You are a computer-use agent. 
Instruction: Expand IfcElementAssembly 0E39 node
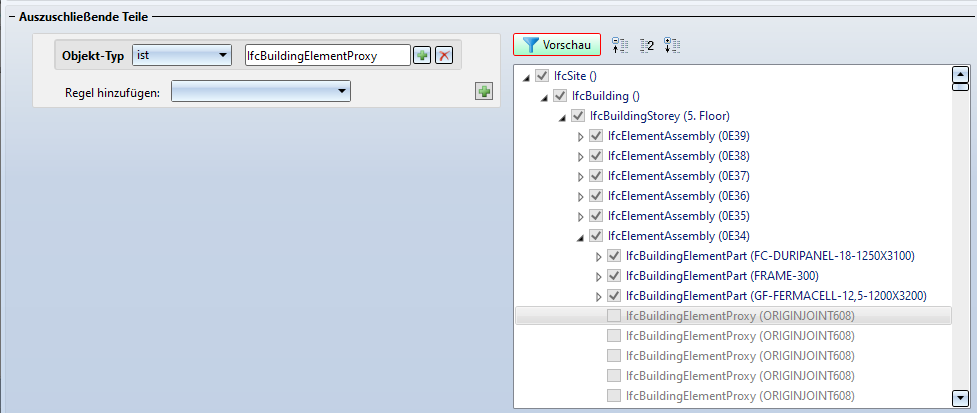pyautogui.click(x=581, y=136)
